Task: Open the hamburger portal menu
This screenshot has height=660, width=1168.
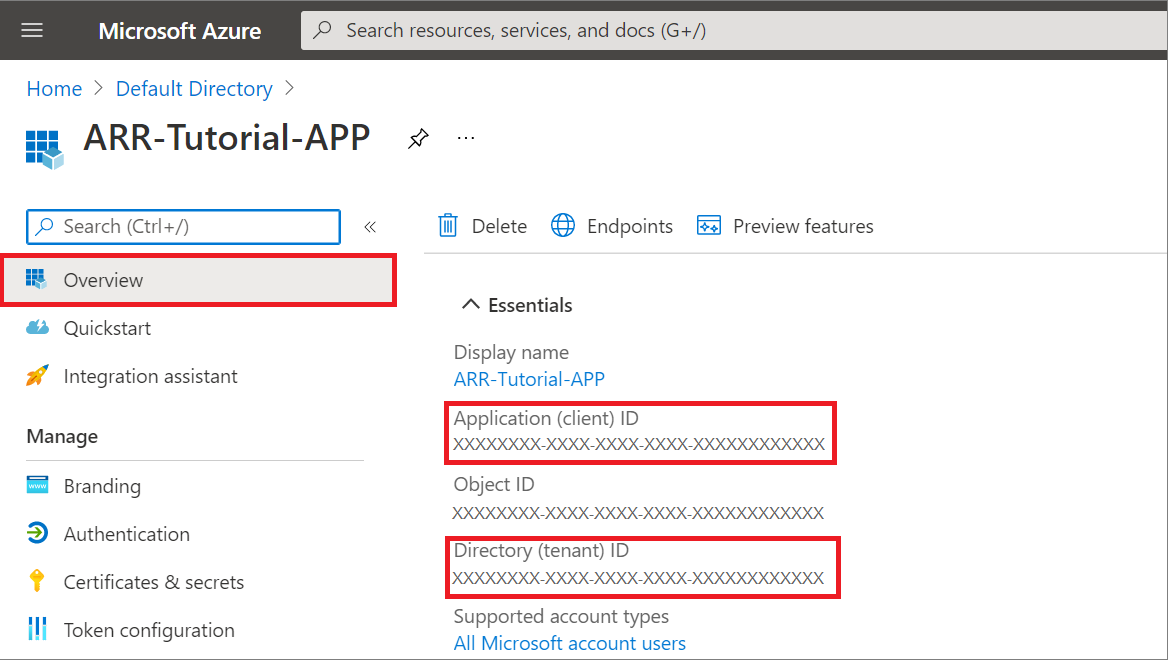Action: (32, 30)
